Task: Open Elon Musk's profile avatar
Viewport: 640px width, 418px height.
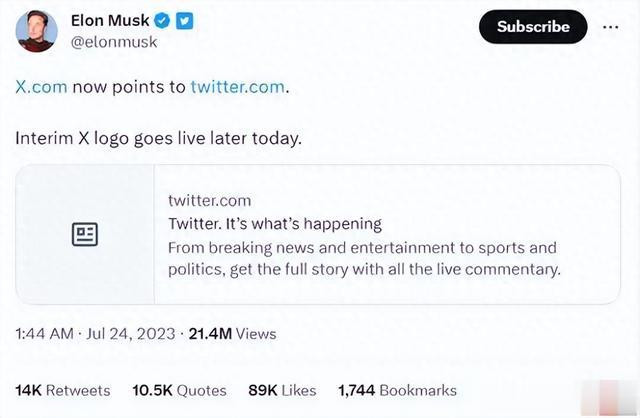Action: pyautogui.click(x=36, y=31)
